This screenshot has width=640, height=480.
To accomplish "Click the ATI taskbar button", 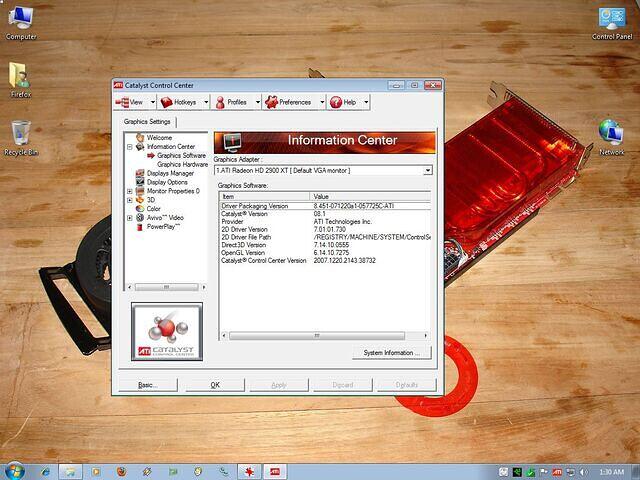I will pyautogui.click(x=275, y=472).
